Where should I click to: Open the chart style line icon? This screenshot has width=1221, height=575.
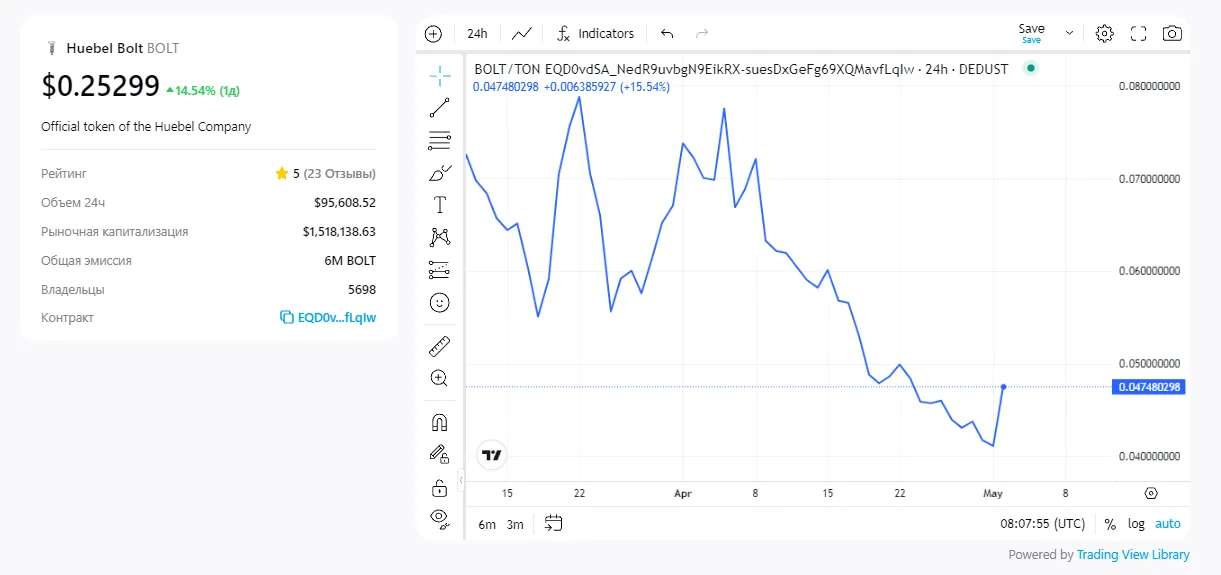pos(522,33)
